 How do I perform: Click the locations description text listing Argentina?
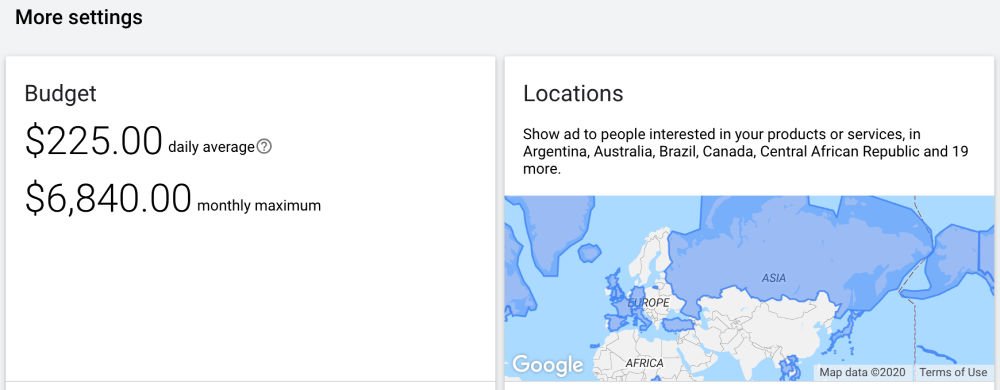(x=746, y=152)
